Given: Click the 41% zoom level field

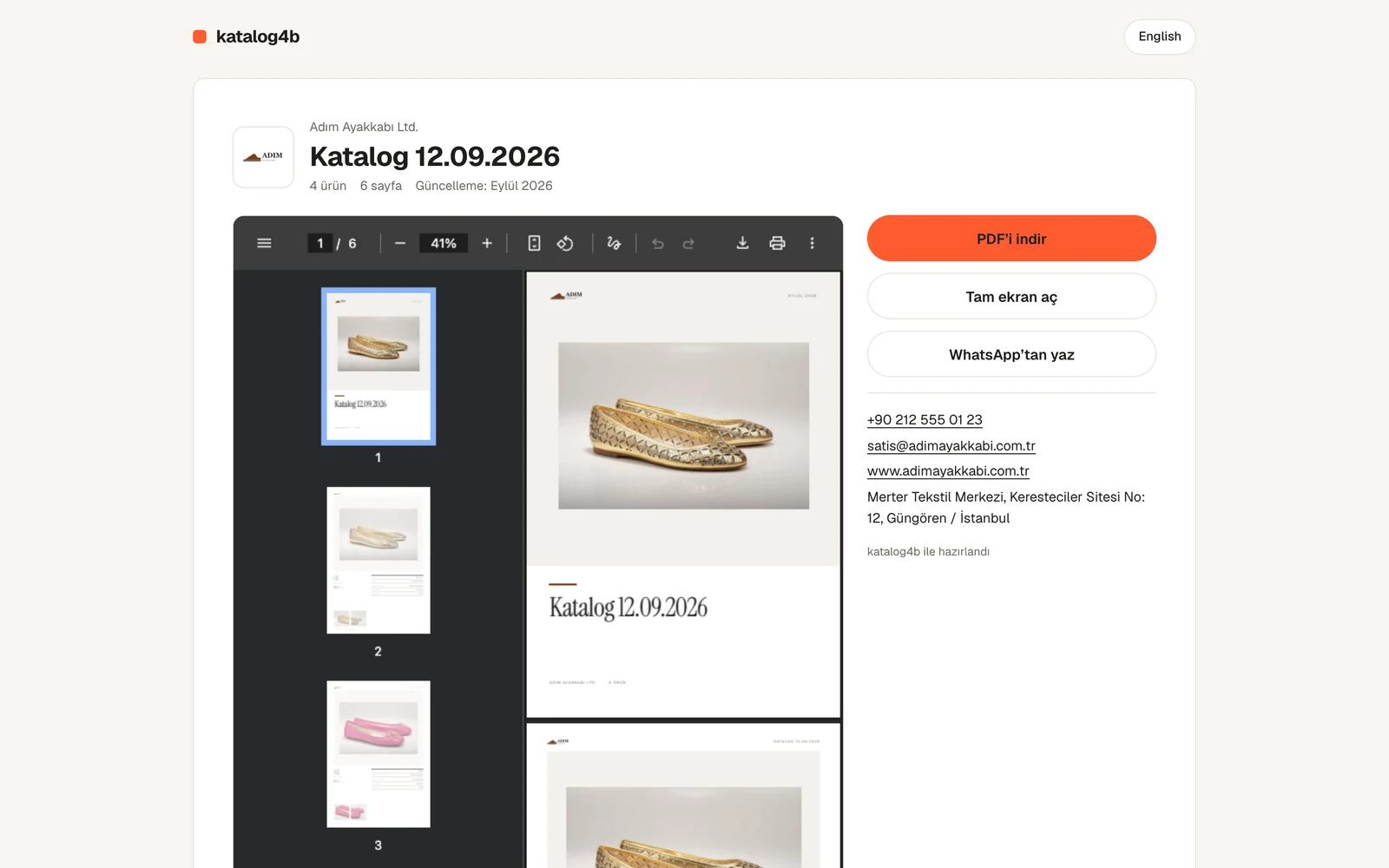Looking at the screenshot, I should tap(444, 243).
